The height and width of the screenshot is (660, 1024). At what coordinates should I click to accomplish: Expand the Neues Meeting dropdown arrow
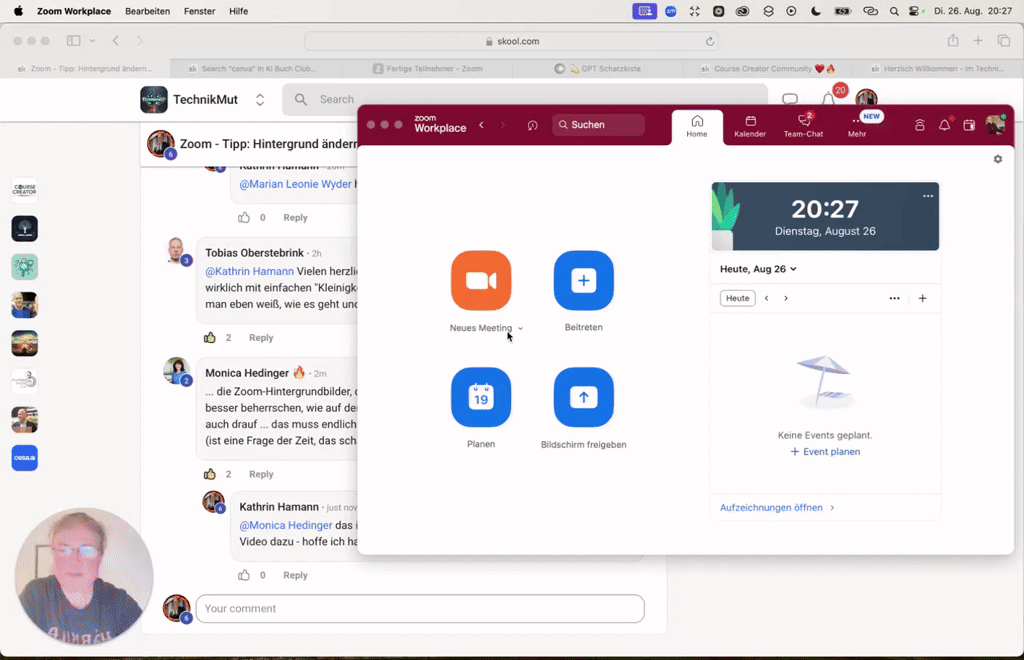coord(520,328)
